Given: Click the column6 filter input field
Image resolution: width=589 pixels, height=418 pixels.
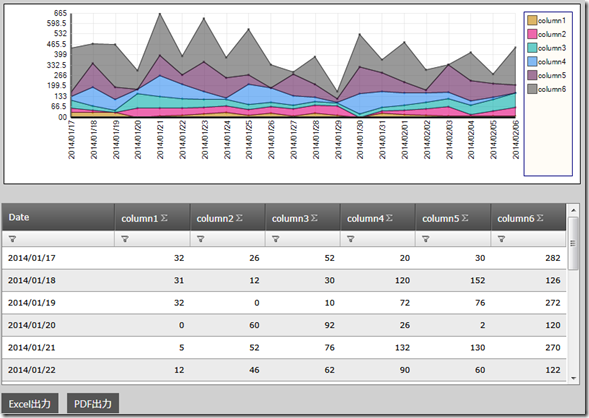Looking at the screenshot, I should pos(528,239).
